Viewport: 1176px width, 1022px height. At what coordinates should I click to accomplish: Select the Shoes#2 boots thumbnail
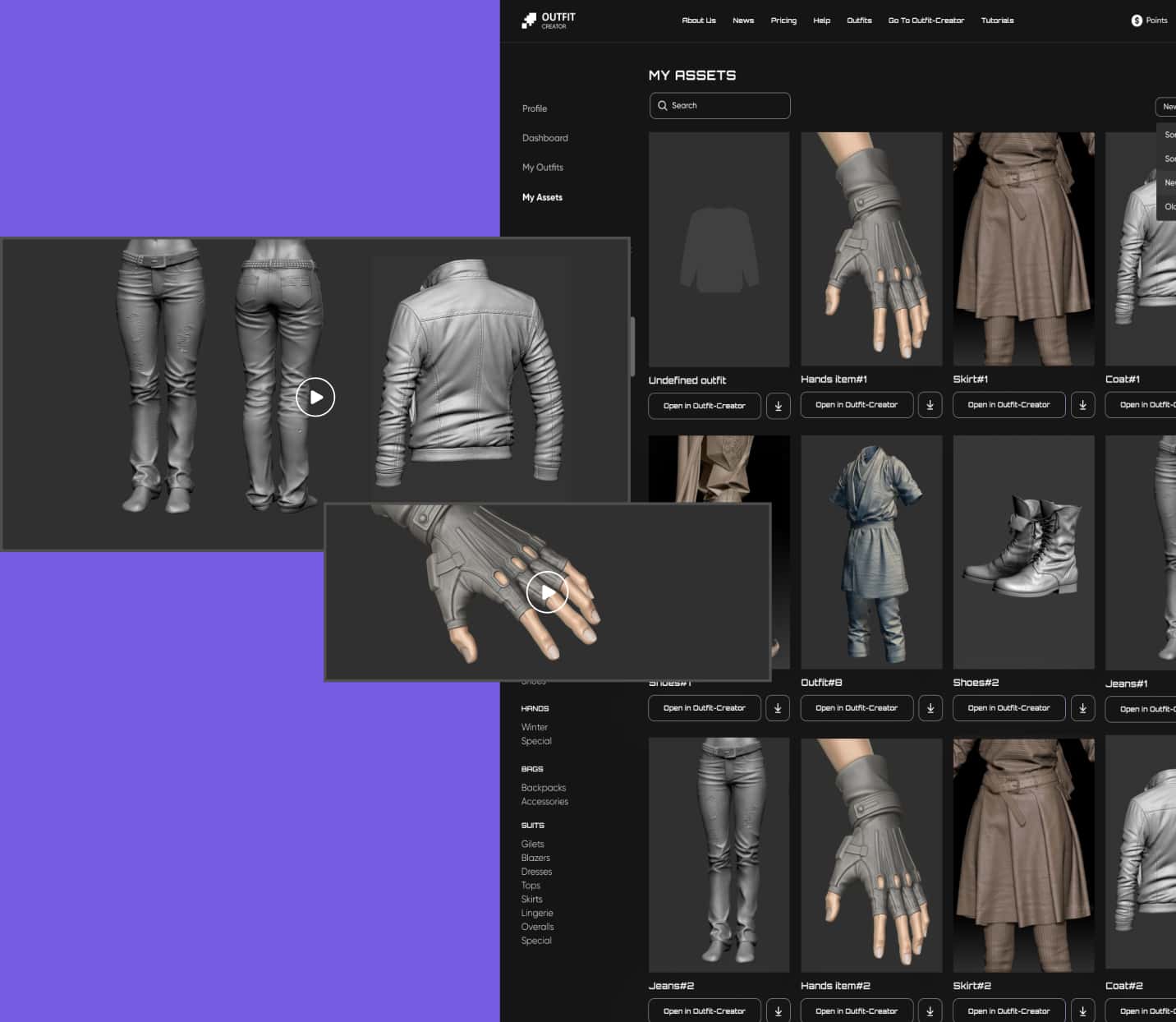coord(1023,552)
